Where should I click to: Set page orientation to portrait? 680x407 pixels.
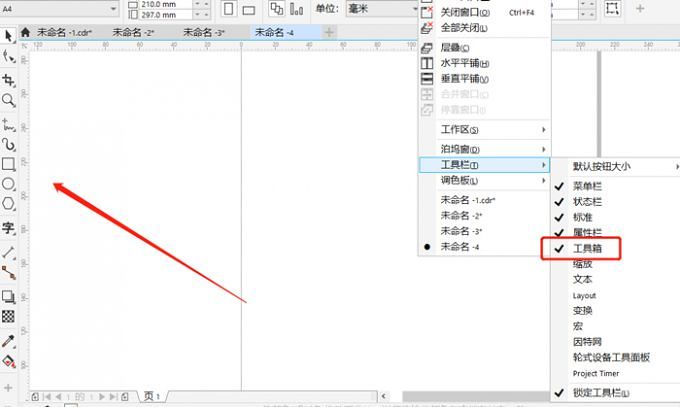229,9
